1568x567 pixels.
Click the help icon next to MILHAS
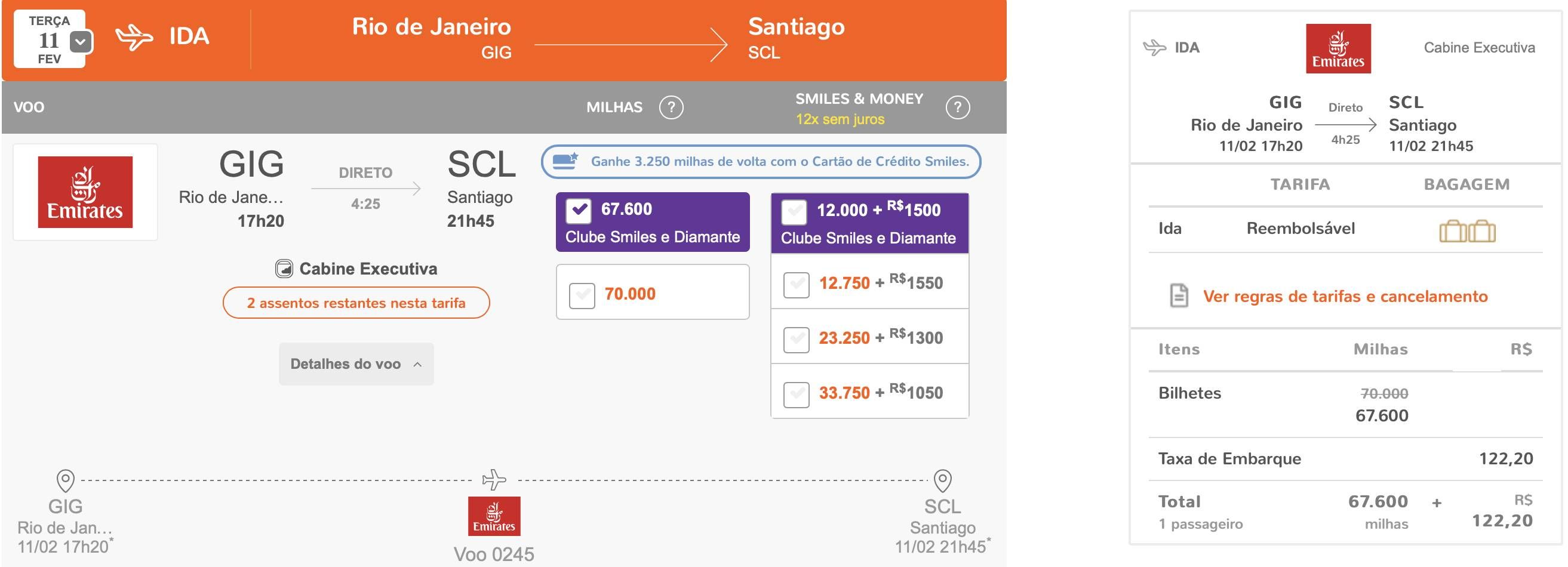(x=671, y=107)
